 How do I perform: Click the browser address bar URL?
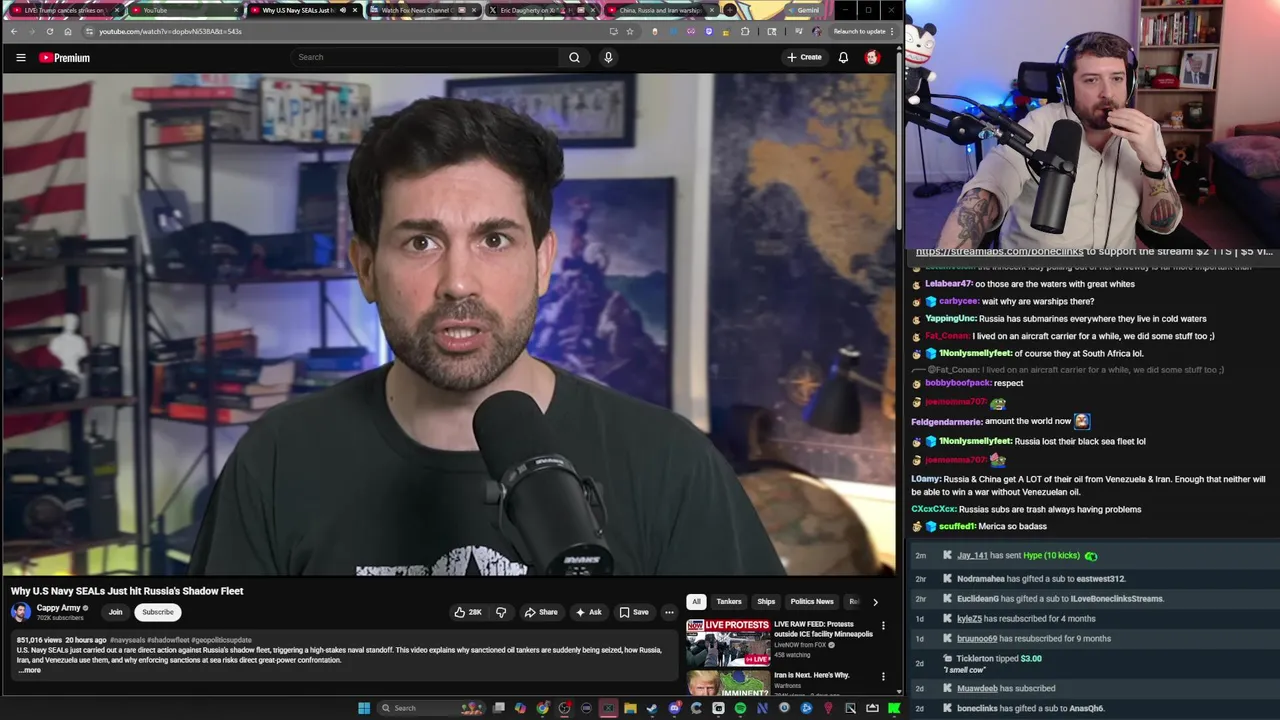coord(170,31)
